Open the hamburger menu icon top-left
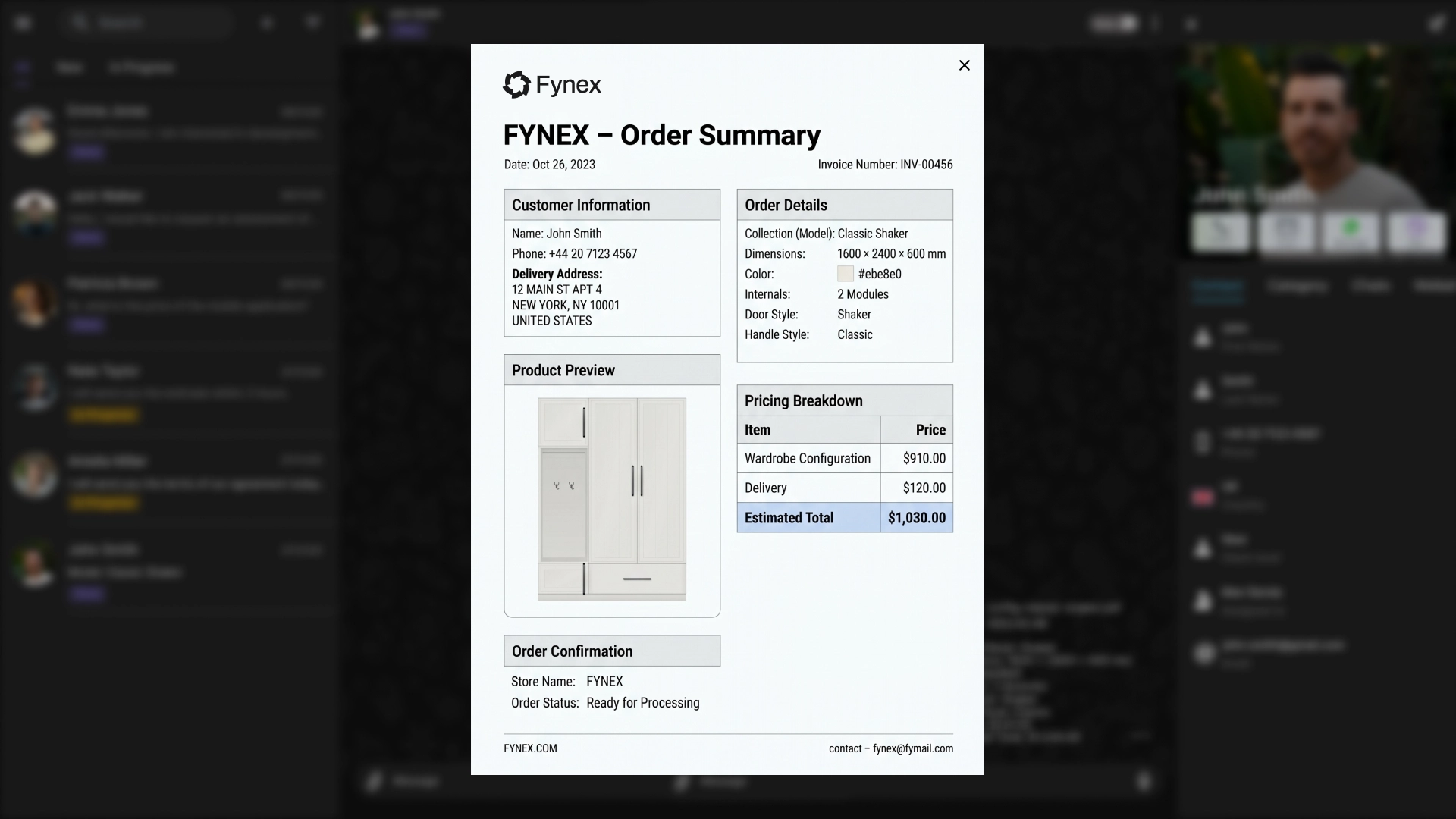Image resolution: width=1456 pixels, height=819 pixels. pos(23,23)
